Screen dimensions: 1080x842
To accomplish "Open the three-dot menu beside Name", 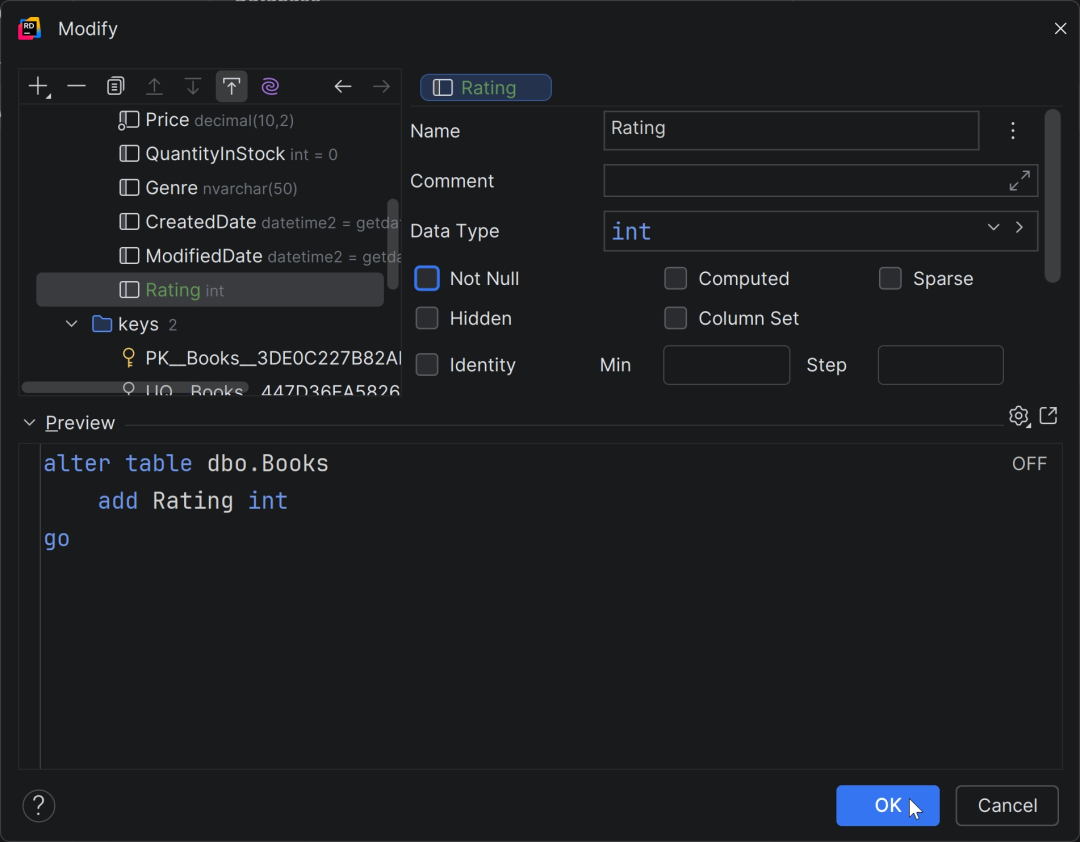I will click(x=1012, y=131).
